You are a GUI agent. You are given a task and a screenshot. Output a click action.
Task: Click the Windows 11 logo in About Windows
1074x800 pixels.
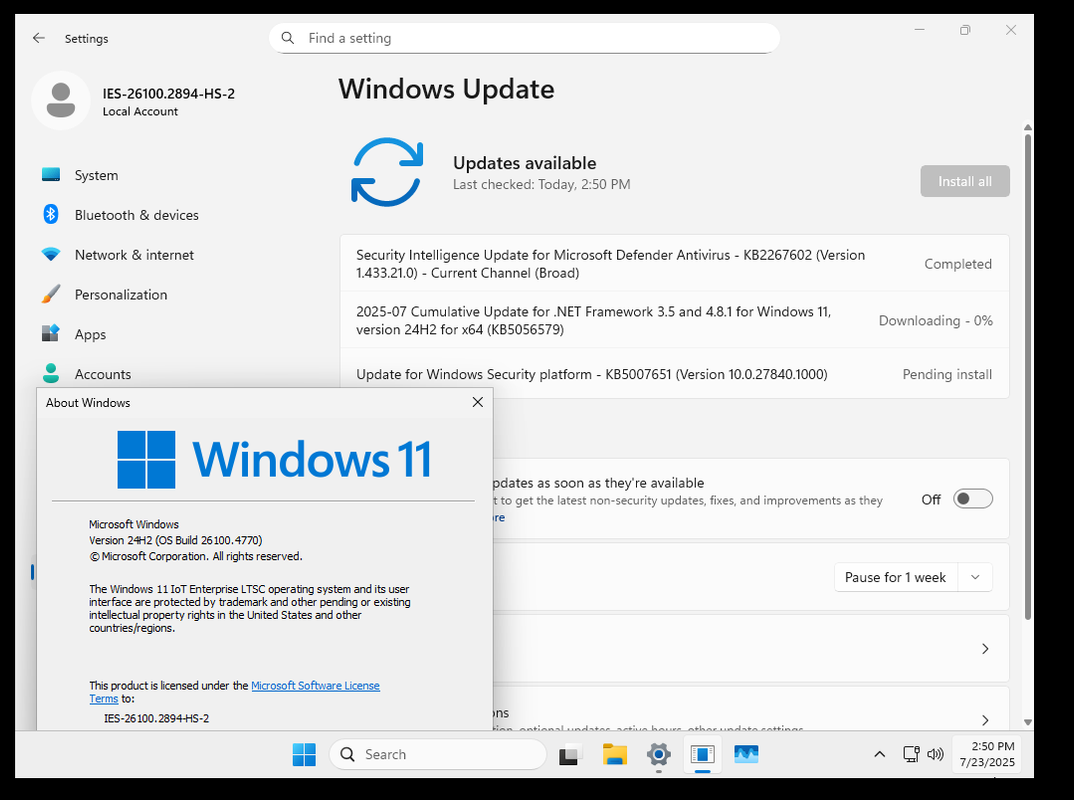[275, 460]
